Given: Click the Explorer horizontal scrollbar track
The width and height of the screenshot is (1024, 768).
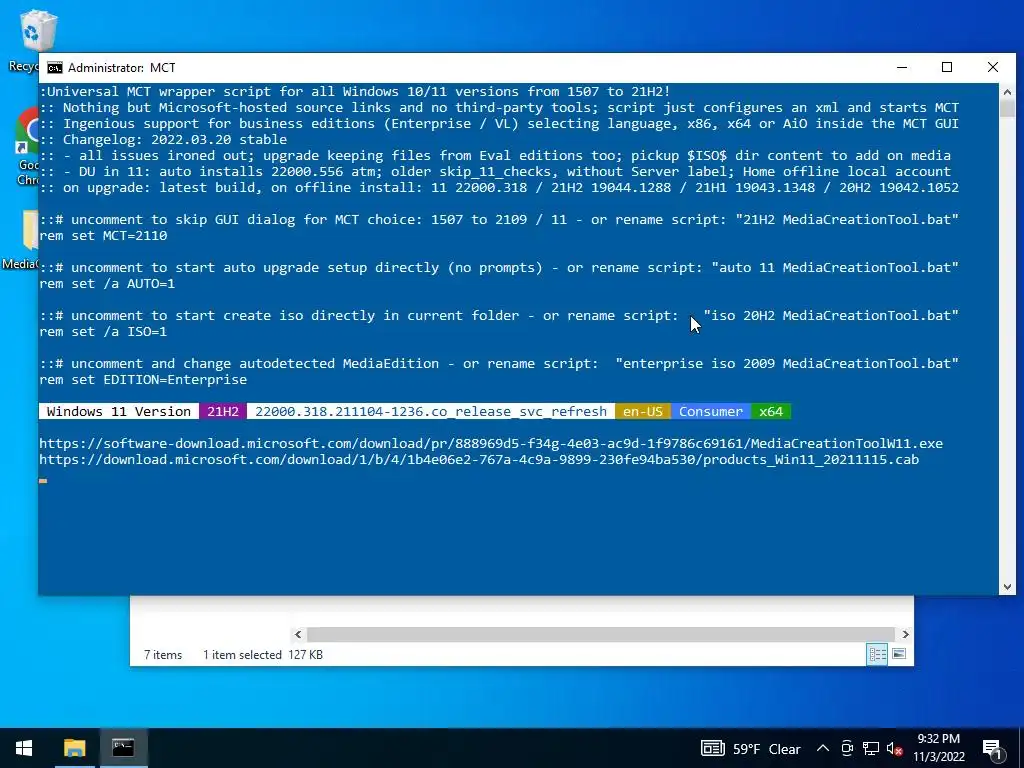Looking at the screenshot, I should [601, 634].
